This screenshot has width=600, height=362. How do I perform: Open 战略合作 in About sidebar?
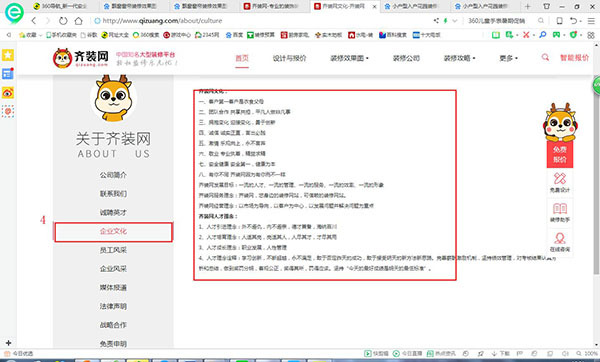coord(113,325)
